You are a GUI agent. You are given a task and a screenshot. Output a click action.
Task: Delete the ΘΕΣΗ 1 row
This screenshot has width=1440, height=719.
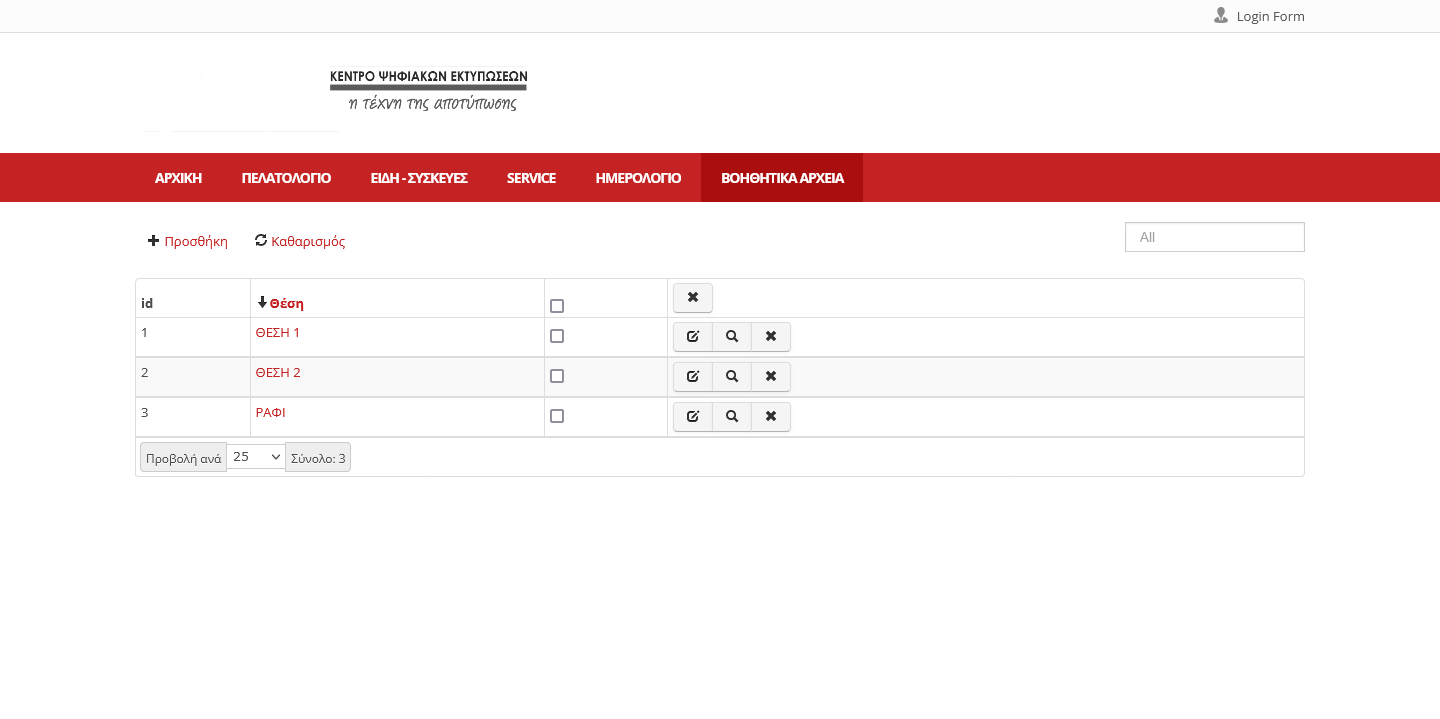point(771,337)
